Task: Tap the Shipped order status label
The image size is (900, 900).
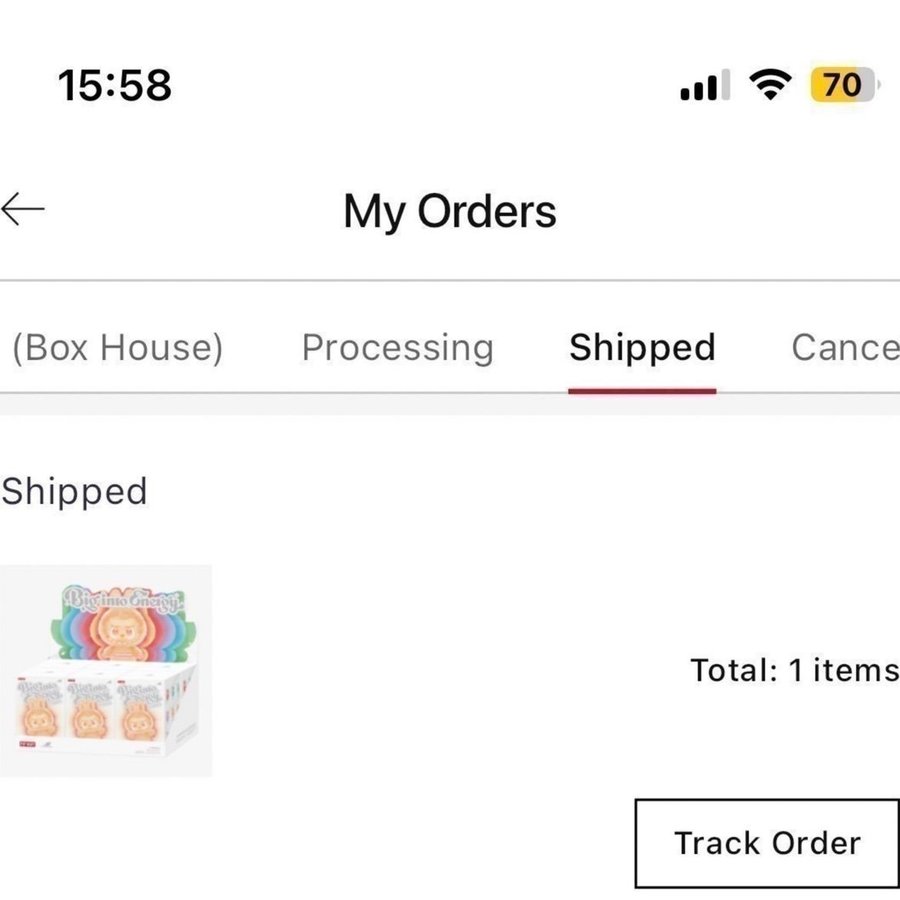Action: coord(74,491)
